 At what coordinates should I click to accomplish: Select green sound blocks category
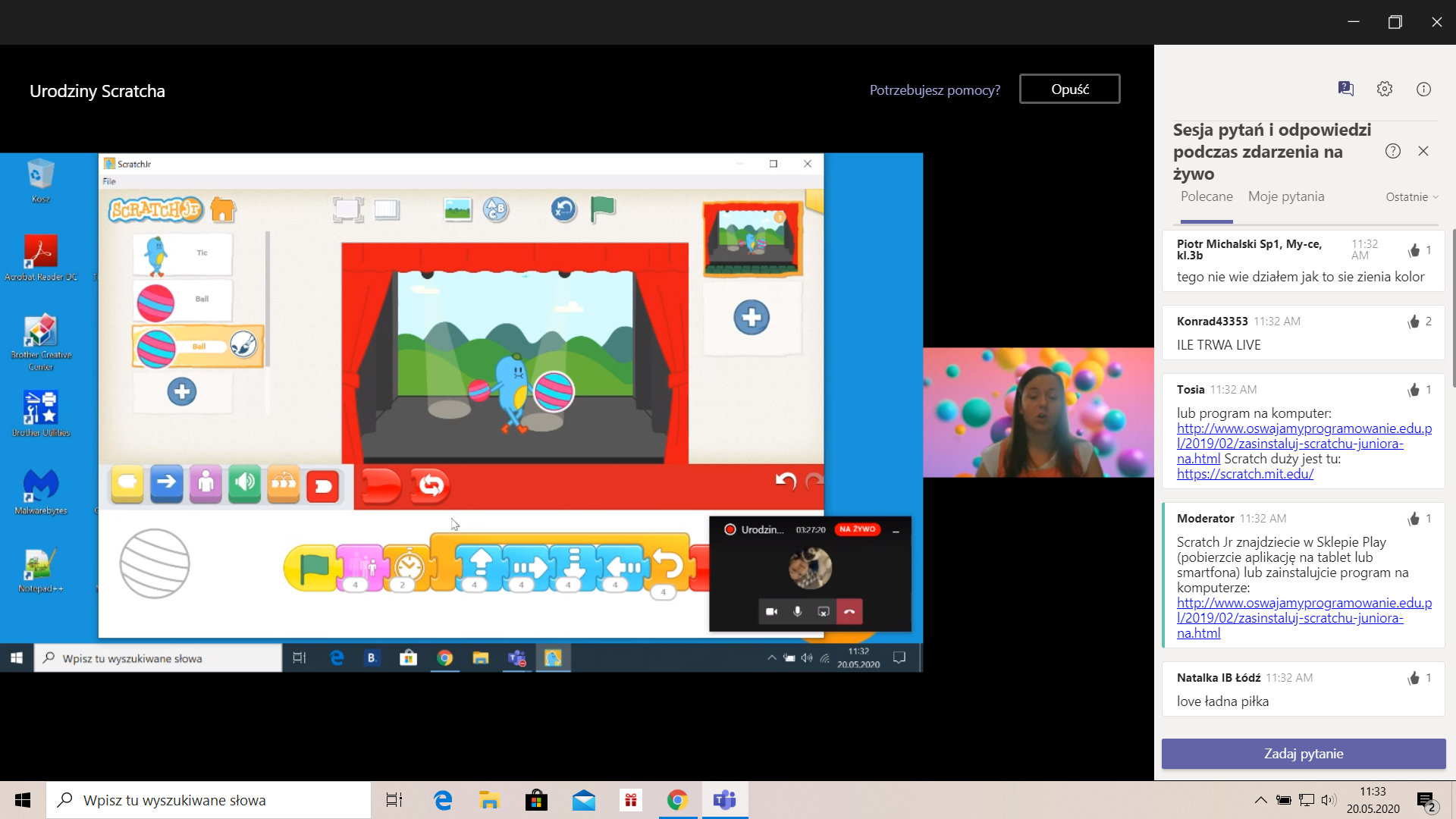(244, 484)
